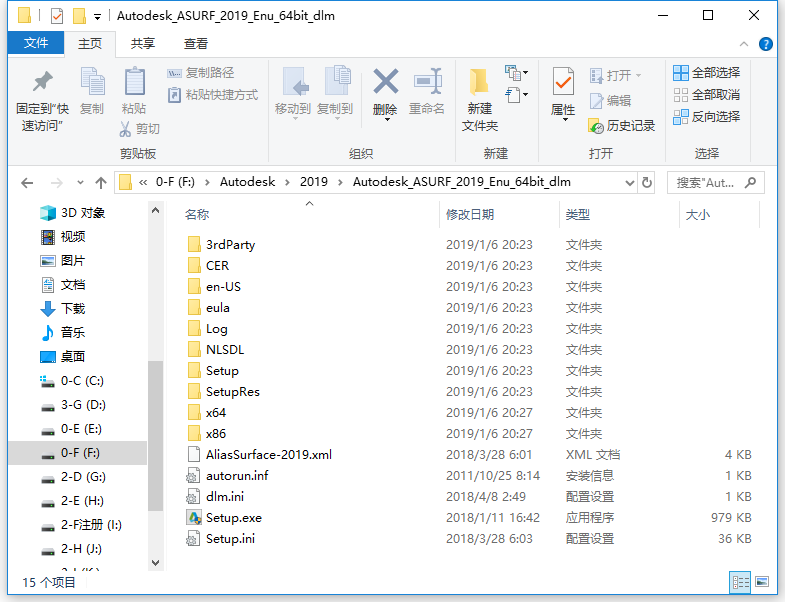Click the Properties checkmark icon
This screenshot has width=785, height=602.
click(563, 81)
